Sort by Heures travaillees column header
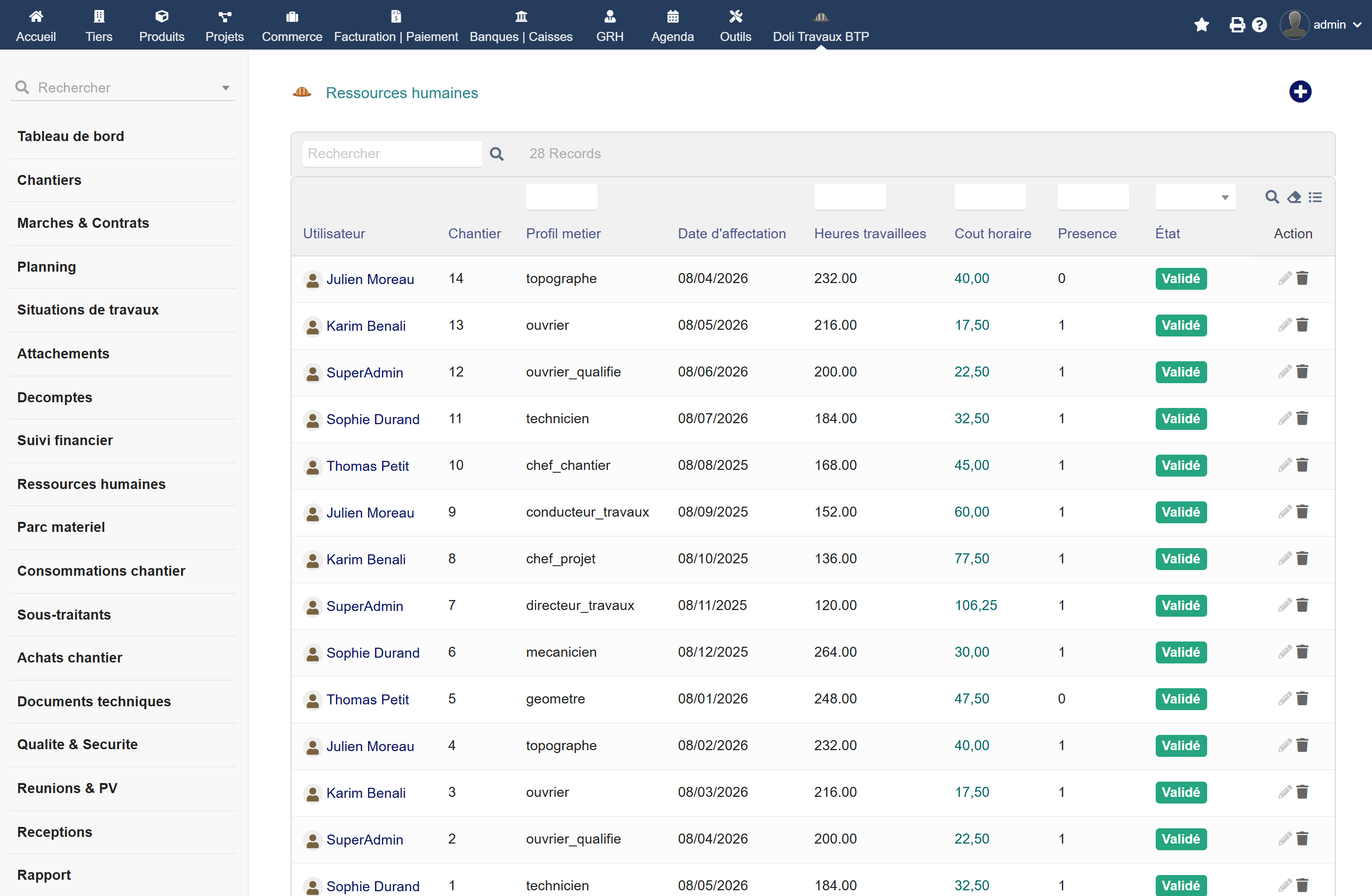The image size is (1372, 896). point(869,234)
